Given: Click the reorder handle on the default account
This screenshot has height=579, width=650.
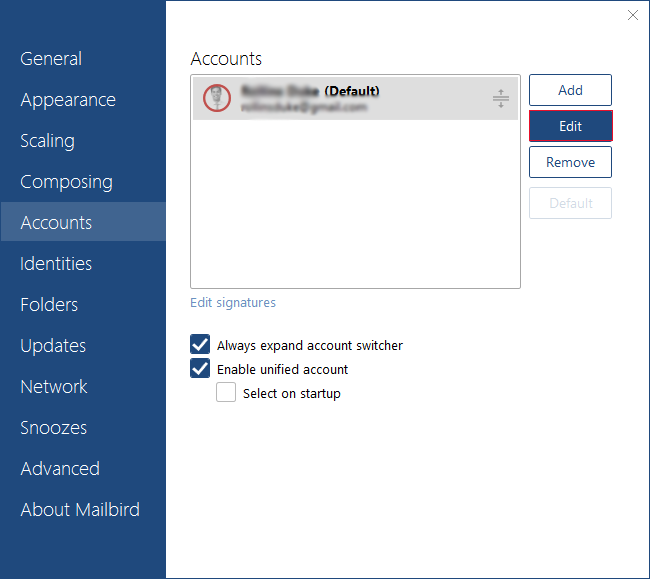Looking at the screenshot, I should pyautogui.click(x=500, y=99).
